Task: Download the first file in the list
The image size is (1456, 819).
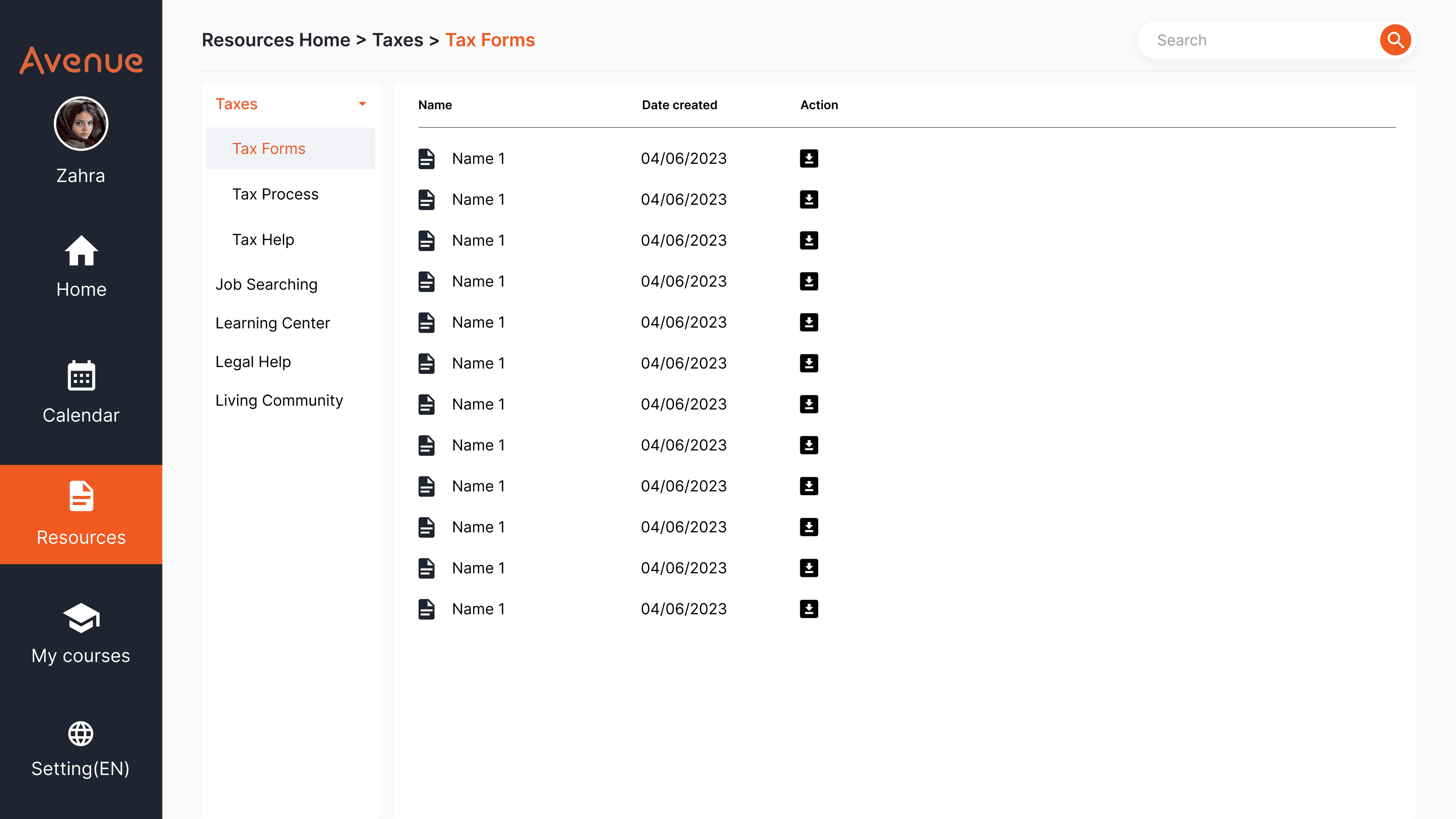Action: 809,158
